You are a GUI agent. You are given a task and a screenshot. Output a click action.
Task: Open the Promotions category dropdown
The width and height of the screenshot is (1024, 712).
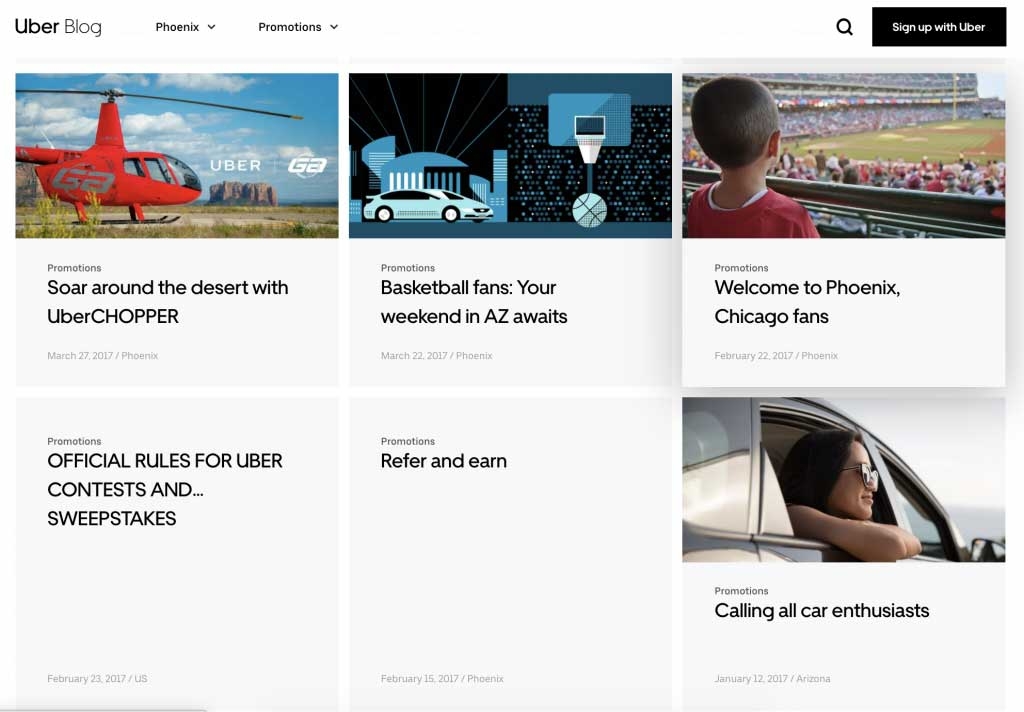click(x=298, y=27)
